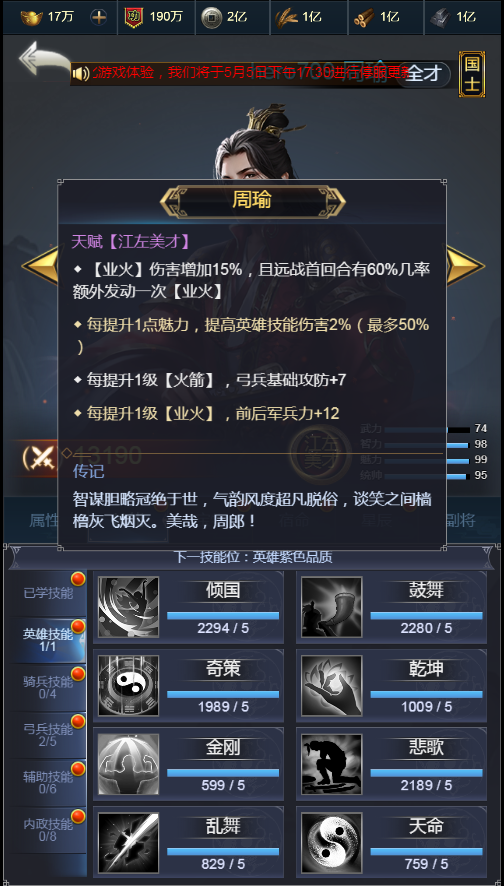Image resolution: width=504 pixels, height=886 pixels.
Task: Choose the 悲歌 kneeling figure skill icon
Action: 332,765
